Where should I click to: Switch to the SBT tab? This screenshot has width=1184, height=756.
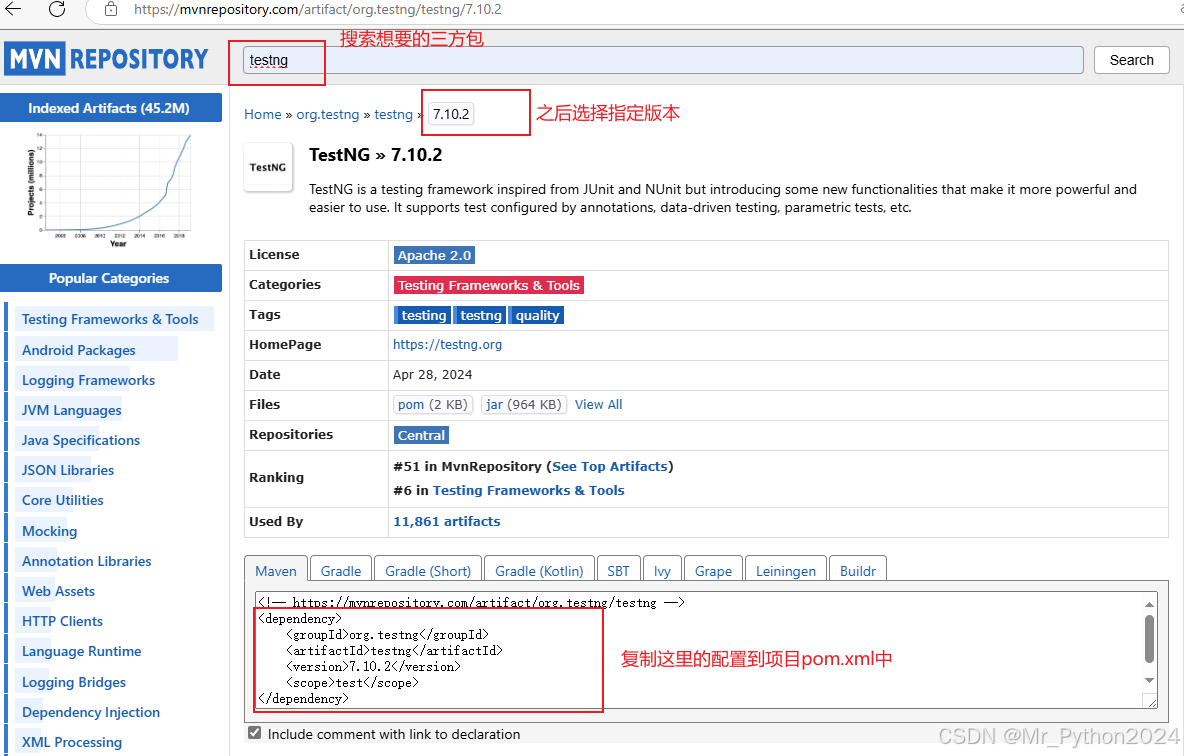coord(618,570)
